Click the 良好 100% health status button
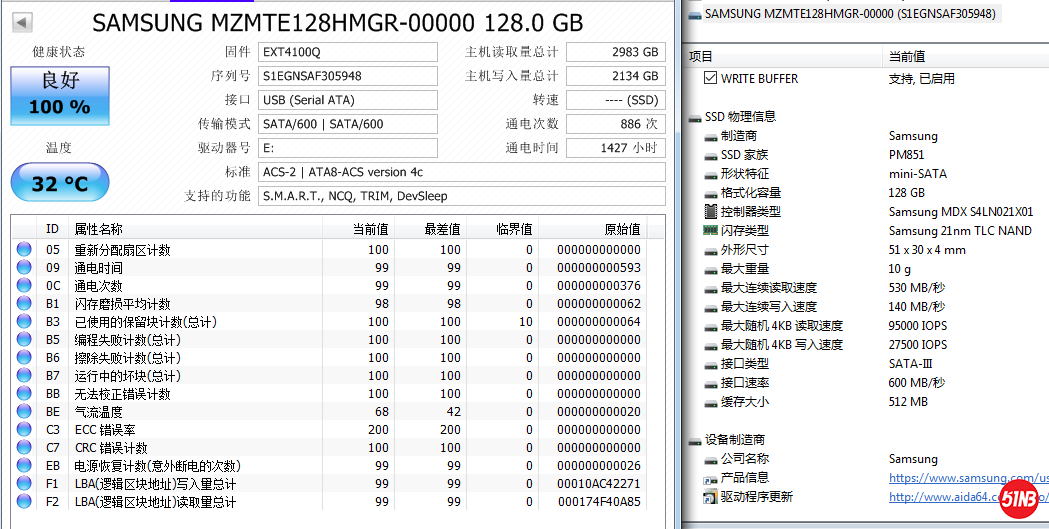1049x529 pixels. [59, 93]
